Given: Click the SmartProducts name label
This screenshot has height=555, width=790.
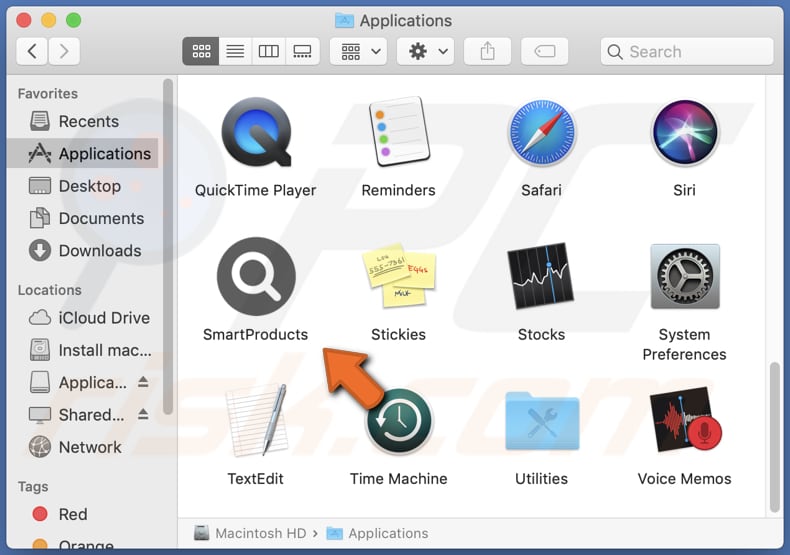Looking at the screenshot, I should click(256, 334).
